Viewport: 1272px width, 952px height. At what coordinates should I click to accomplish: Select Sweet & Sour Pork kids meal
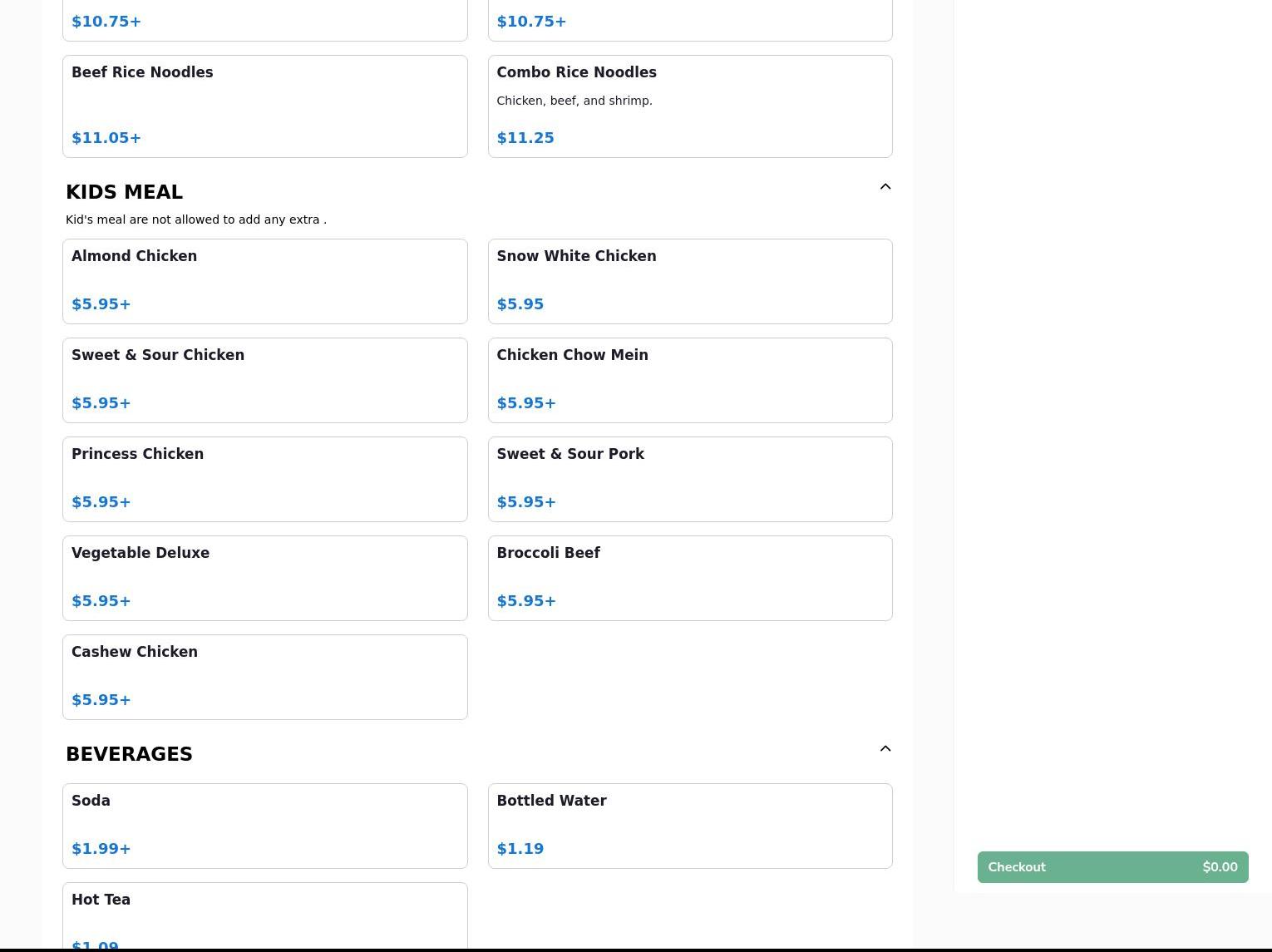[x=689, y=479]
